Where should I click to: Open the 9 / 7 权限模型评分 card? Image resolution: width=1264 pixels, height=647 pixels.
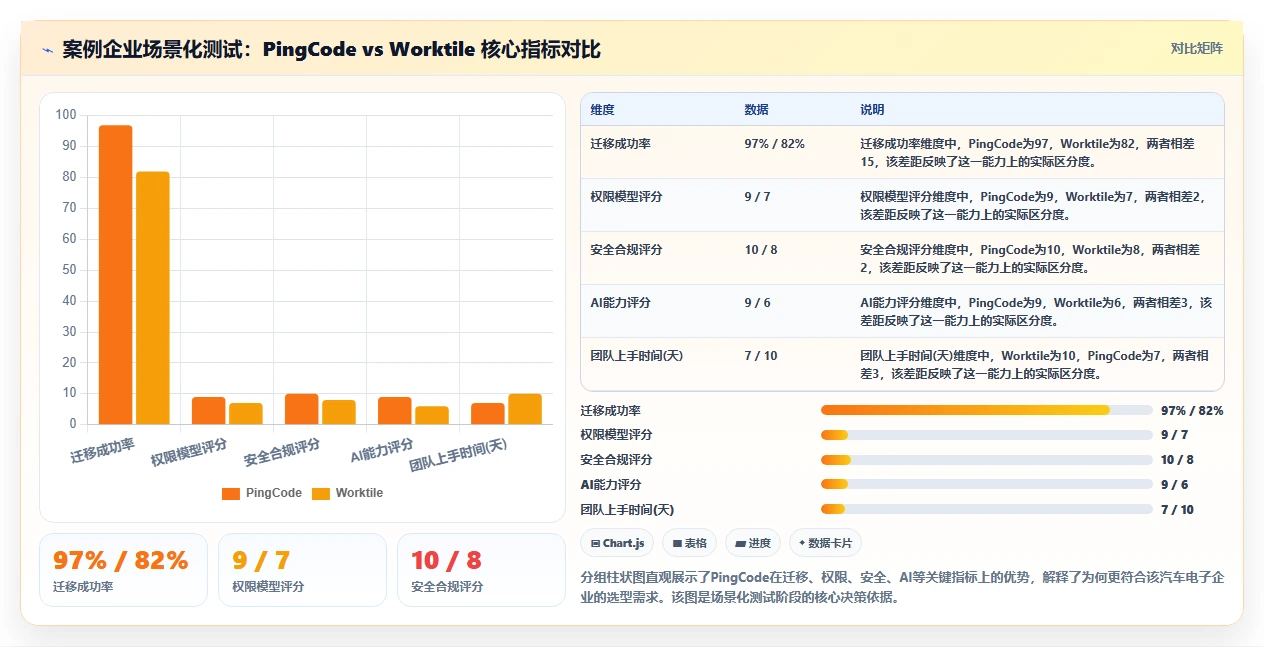(302, 570)
